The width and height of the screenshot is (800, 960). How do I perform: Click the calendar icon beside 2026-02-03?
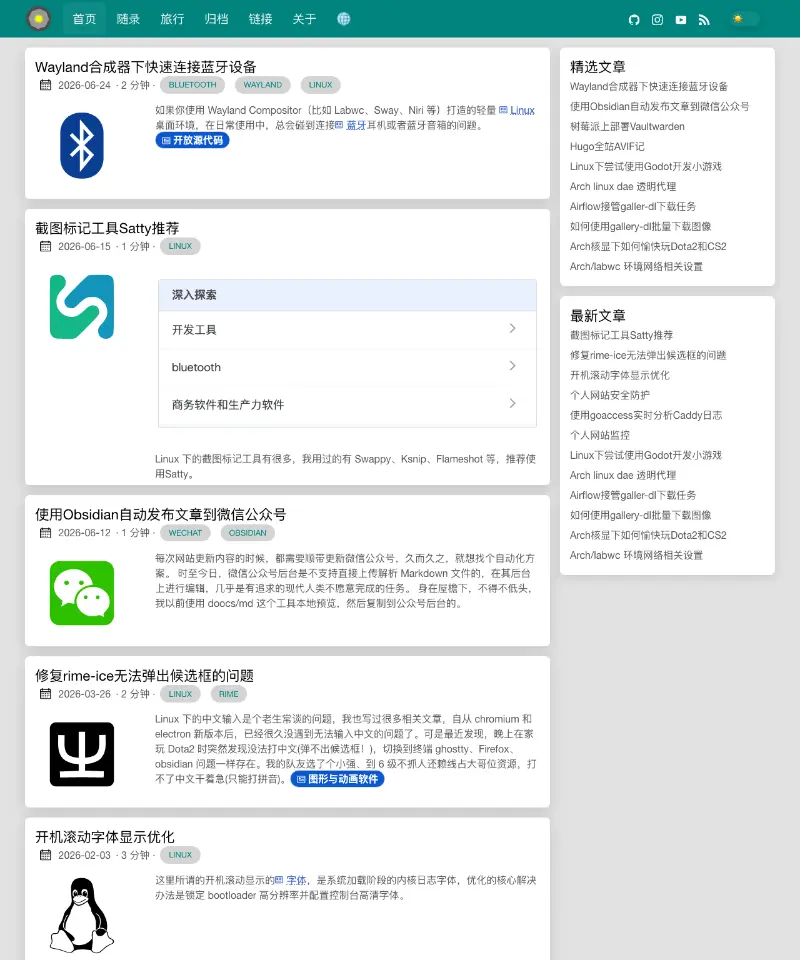[x=45, y=855]
